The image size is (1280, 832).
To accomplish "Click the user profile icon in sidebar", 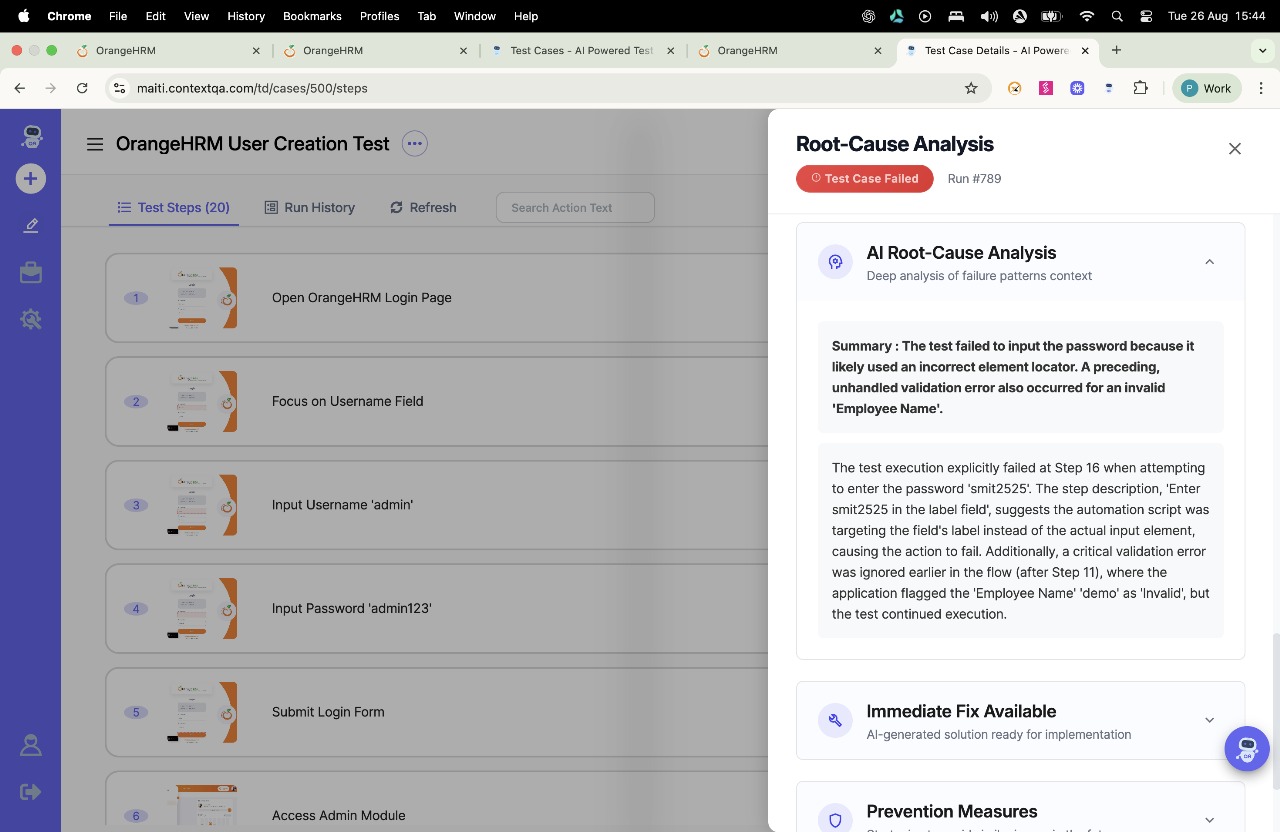I will click(x=30, y=745).
